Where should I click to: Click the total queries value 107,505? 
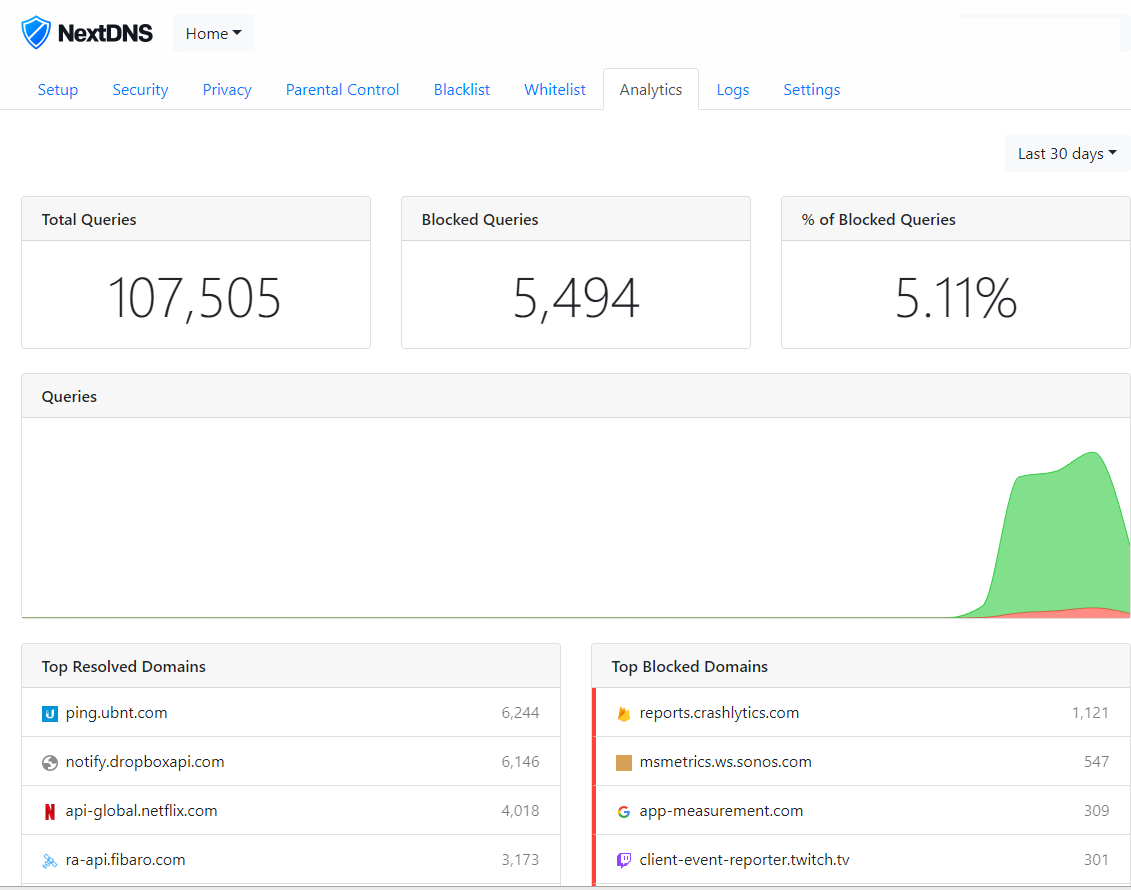[x=195, y=298]
